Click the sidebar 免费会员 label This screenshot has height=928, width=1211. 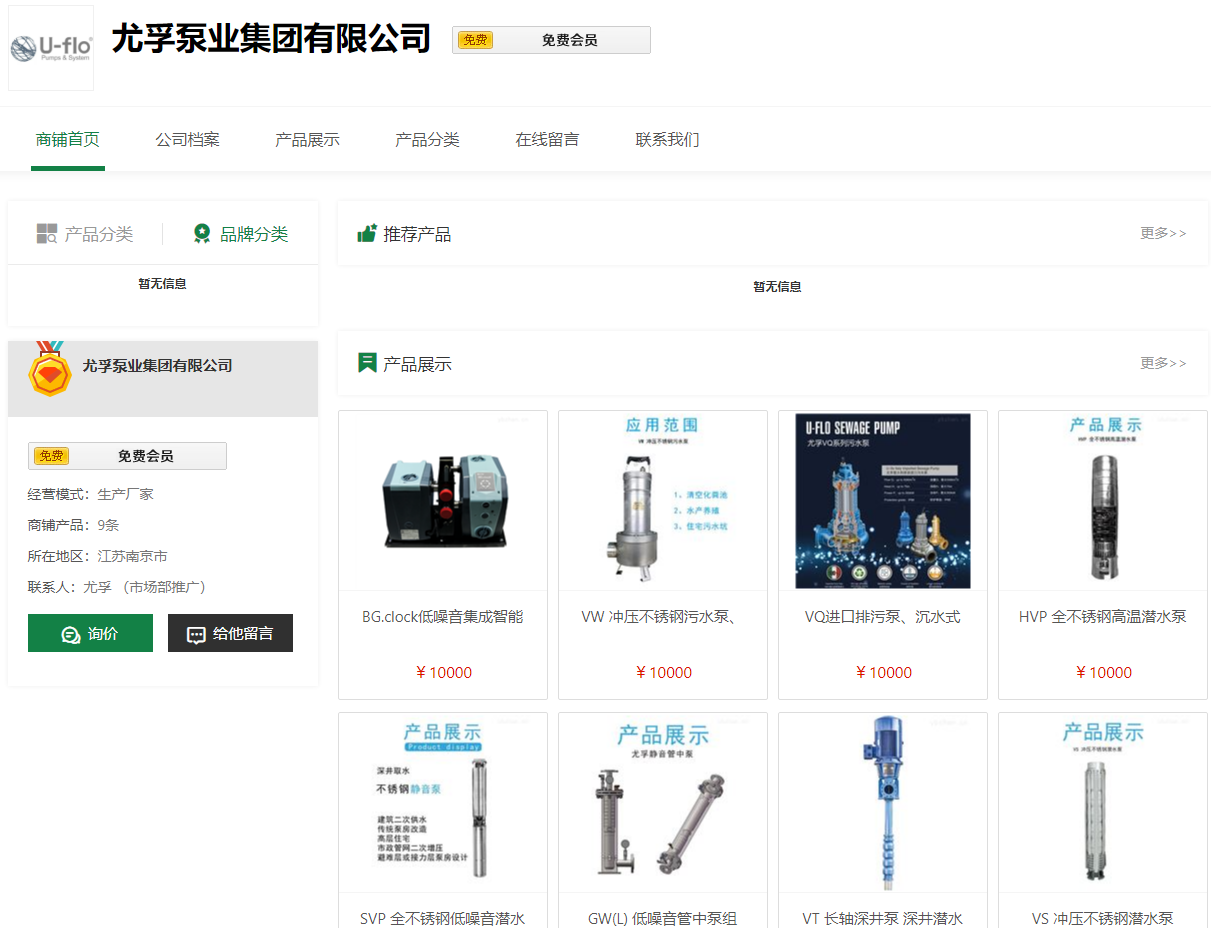(146, 456)
